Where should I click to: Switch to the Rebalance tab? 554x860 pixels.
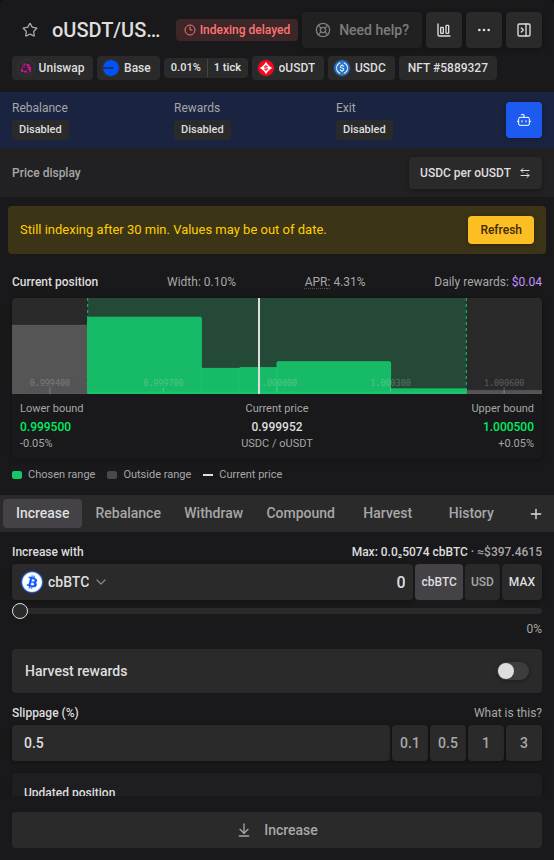tap(128, 513)
